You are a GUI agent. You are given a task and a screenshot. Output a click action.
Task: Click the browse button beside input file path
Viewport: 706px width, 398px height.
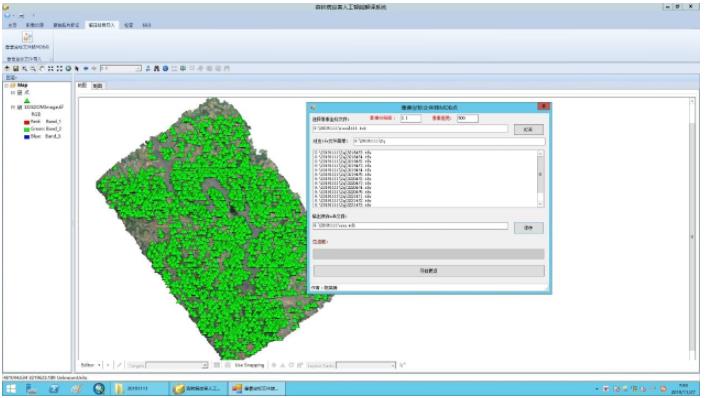click(x=529, y=130)
